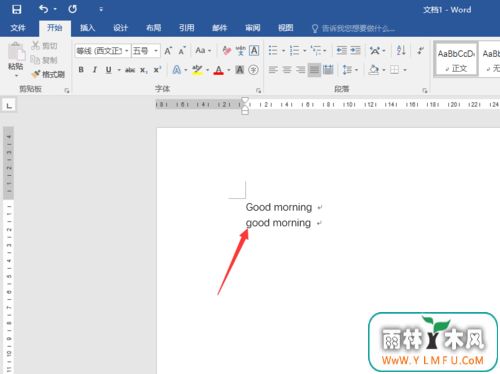
Task: Clear all formatting with the eraser icon
Action: 226,51
